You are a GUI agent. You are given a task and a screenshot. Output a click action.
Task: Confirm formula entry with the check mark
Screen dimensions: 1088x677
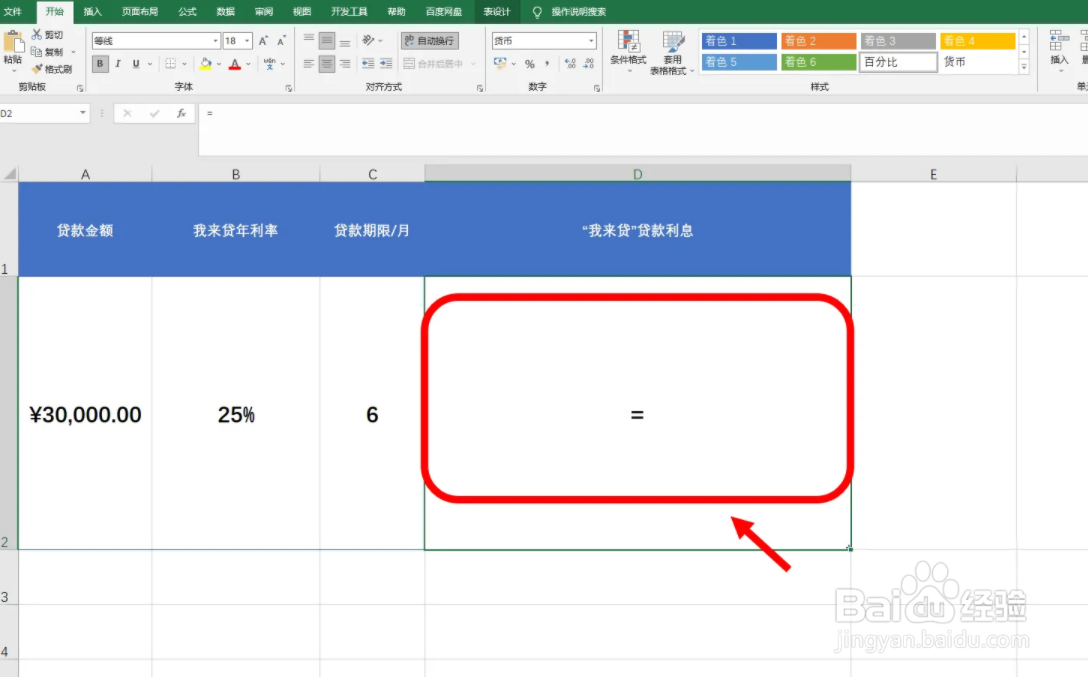[x=154, y=113]
